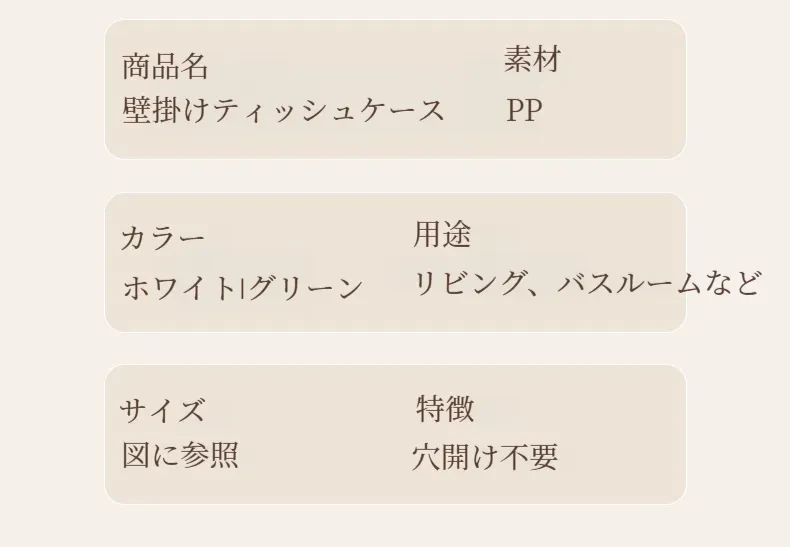Viewport: 790px width, 547px height.
Task: Select the 壁掛けティッシュケース product name text
Action: 284,110
